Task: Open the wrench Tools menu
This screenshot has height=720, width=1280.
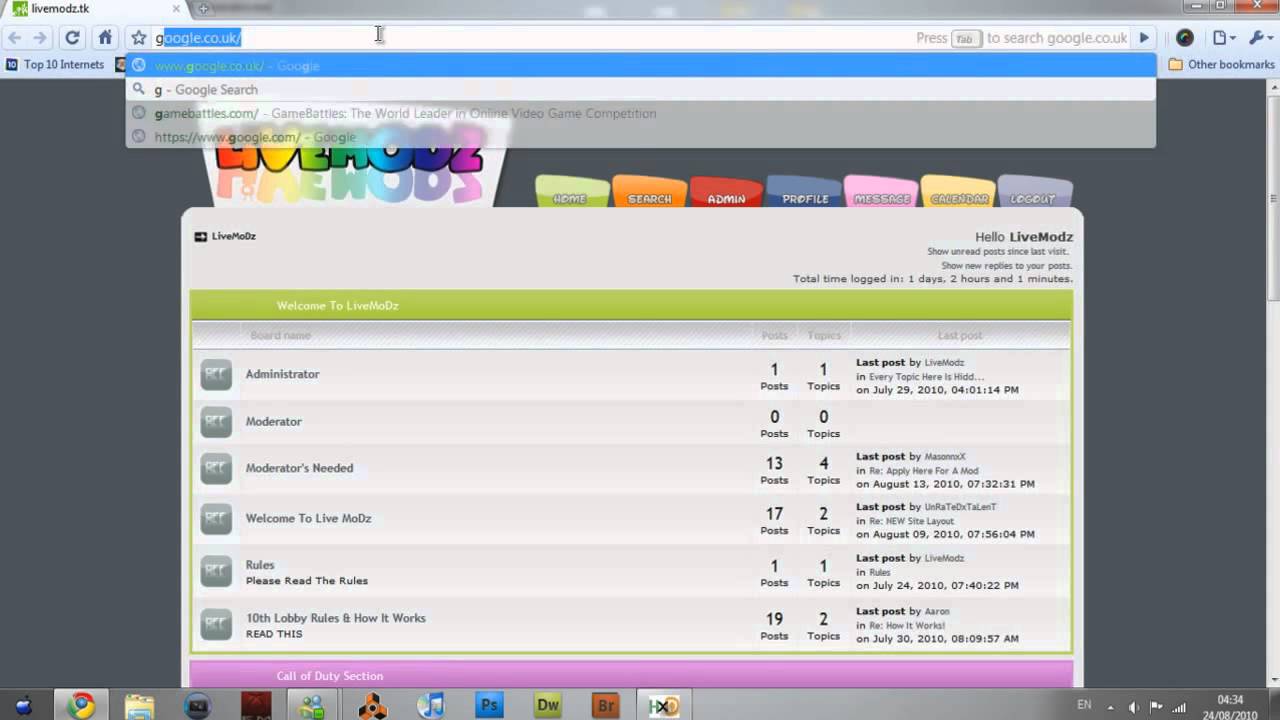Action: tap(1261, 38)
